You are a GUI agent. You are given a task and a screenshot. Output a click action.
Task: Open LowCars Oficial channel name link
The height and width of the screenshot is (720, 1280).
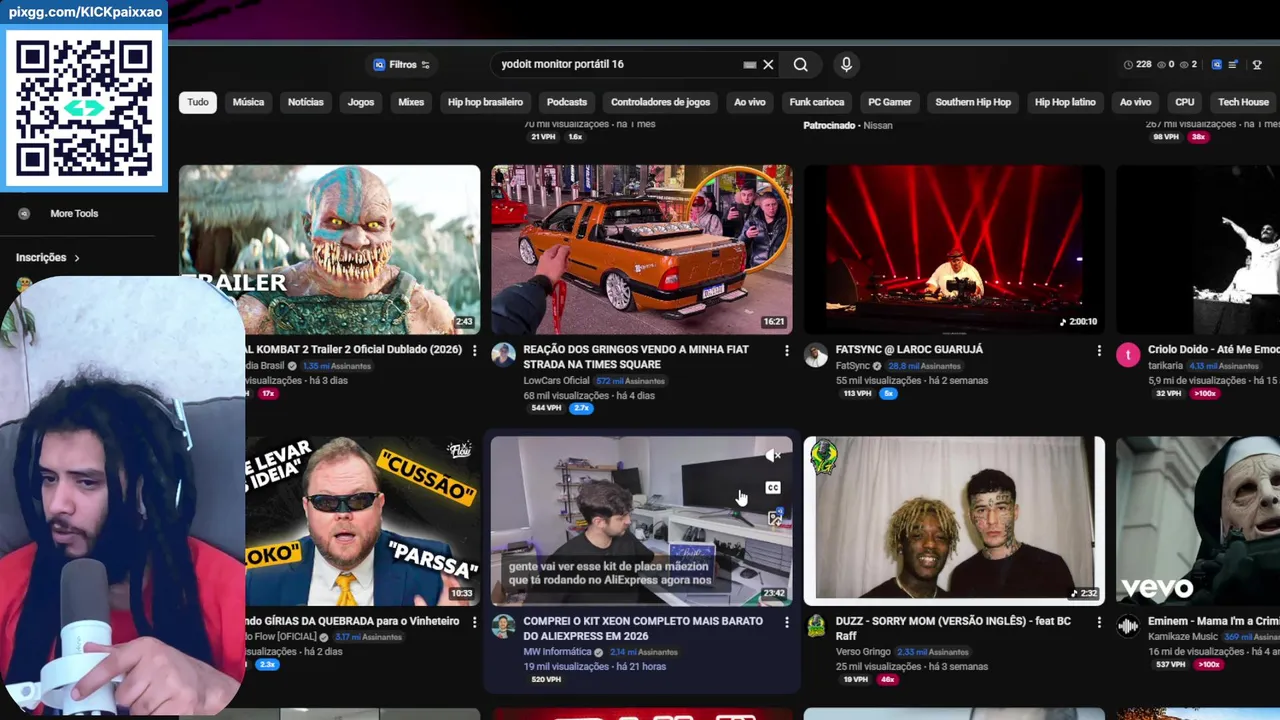click(556, 381)
